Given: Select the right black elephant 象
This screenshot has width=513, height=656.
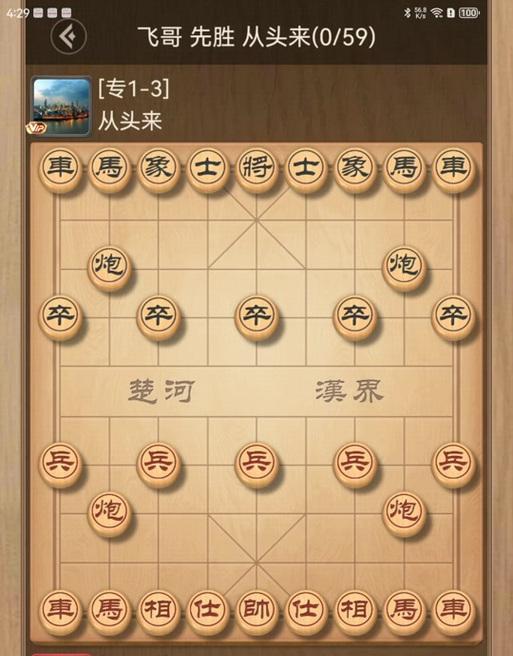Looking at the screenshot, I should (x=355, y=169).
